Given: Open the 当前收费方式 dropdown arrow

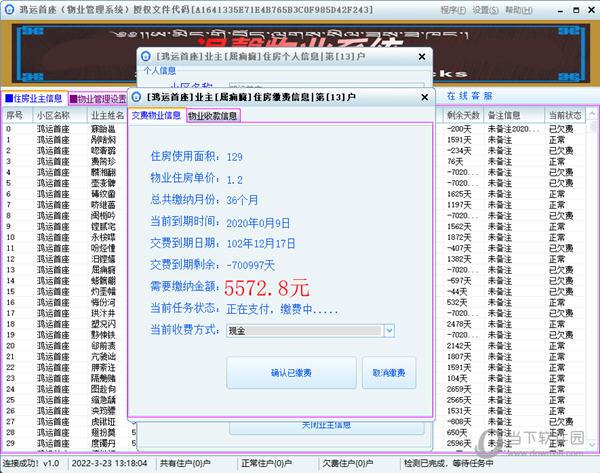Looking at the screenshot, I should click(x=389, y=331).
